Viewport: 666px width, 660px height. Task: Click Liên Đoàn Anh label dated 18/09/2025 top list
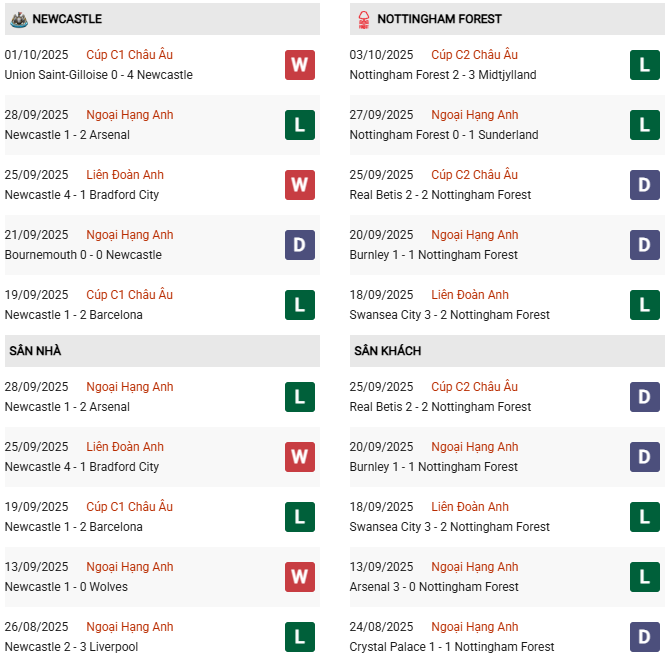(x=470, y=295)
